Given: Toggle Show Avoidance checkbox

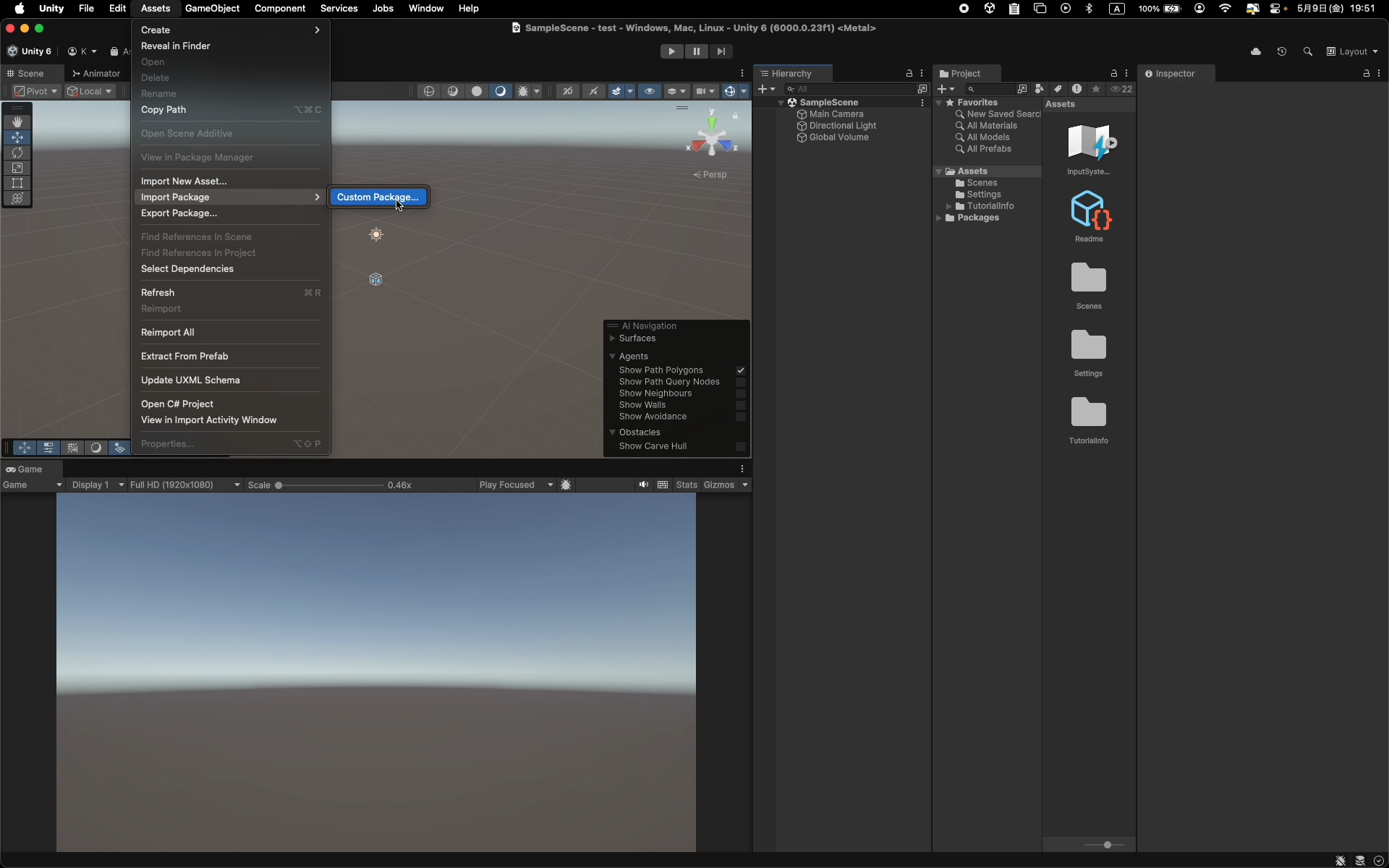Looking at the screenshot, I should 741,417.
